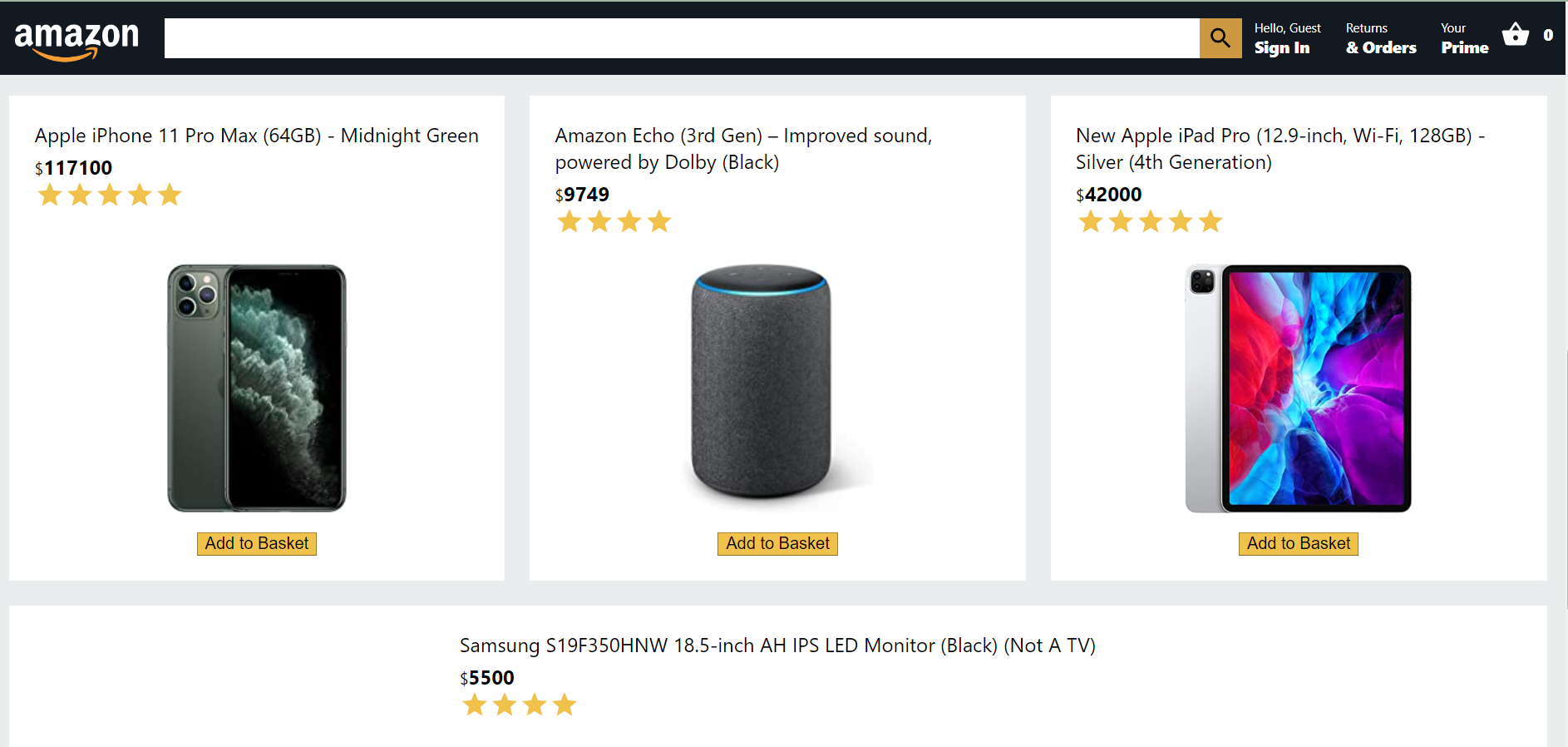Click the basket item count badge
The width and height of the screenshot is (1568, 747).
coord(1548,35)
